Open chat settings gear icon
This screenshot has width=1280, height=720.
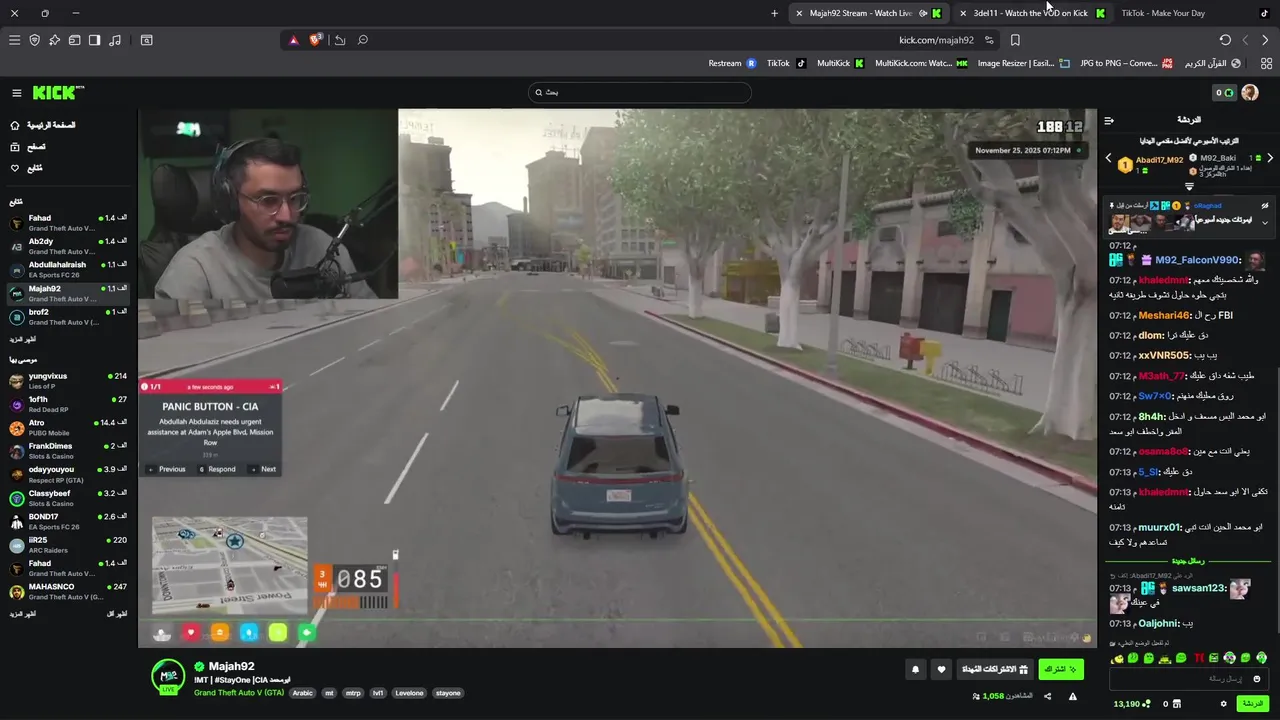(x=1223, y=704)
